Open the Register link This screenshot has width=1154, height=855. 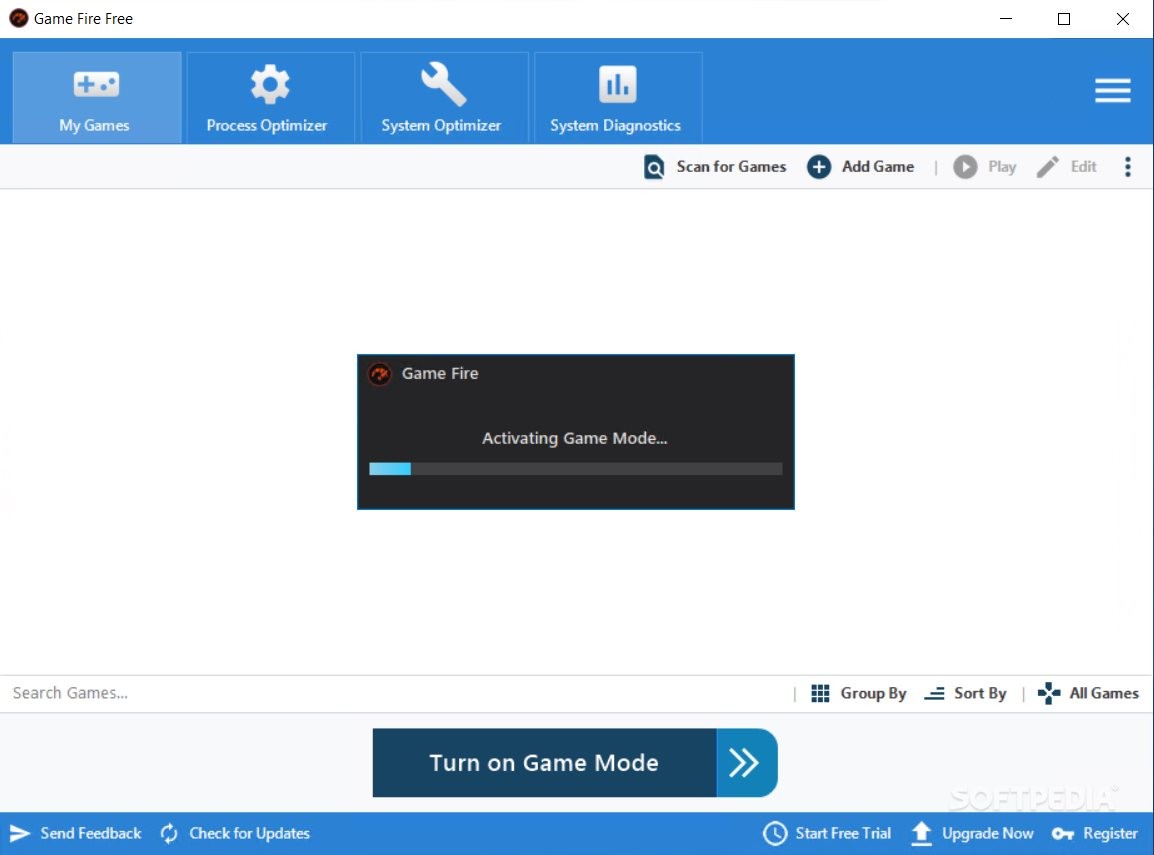1110,834
